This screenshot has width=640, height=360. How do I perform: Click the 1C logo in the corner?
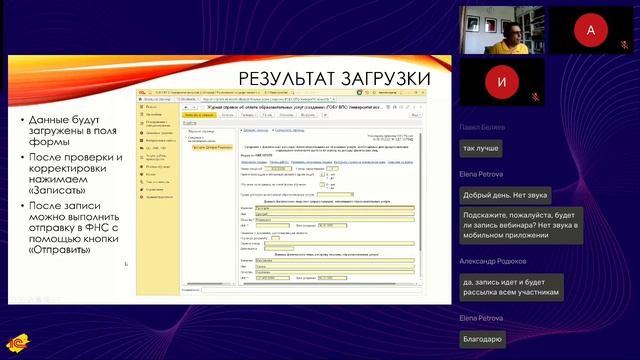tap(18, 343)
